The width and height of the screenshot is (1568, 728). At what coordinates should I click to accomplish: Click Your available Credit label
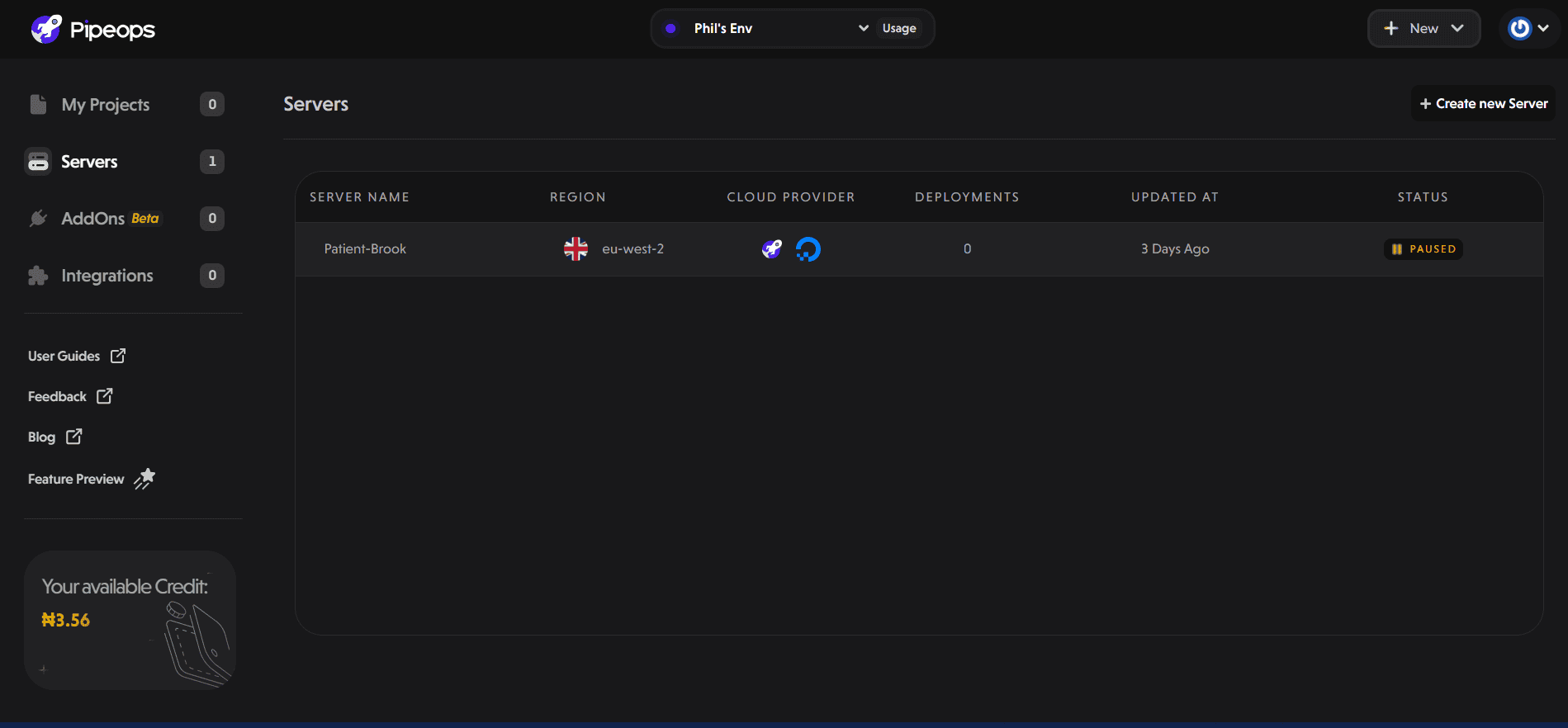click(125, 586)
